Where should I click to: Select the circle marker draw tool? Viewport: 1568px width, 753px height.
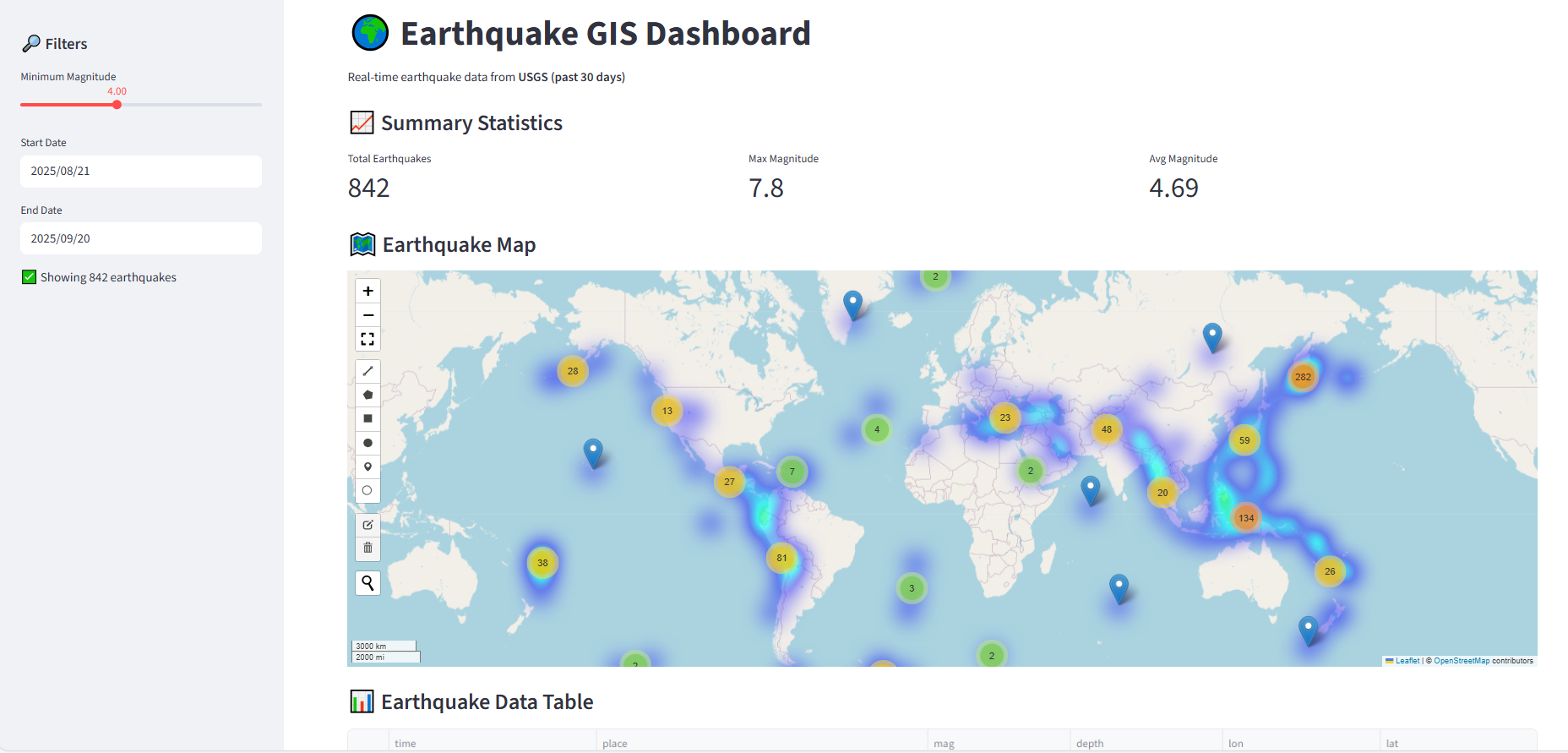(x=367, y=490)
